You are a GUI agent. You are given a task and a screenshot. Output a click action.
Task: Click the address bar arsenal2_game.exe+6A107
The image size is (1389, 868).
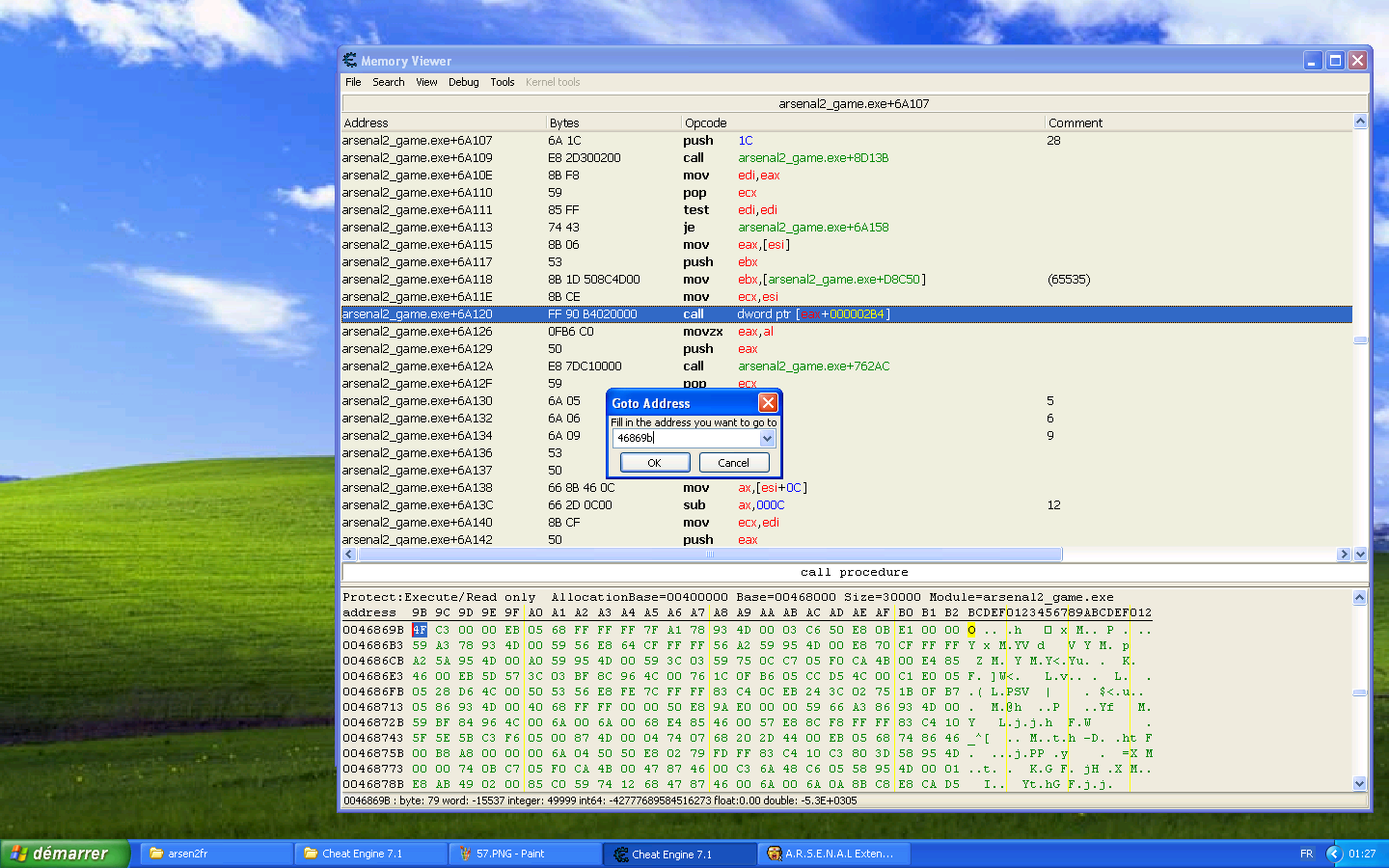click(855, 103)
